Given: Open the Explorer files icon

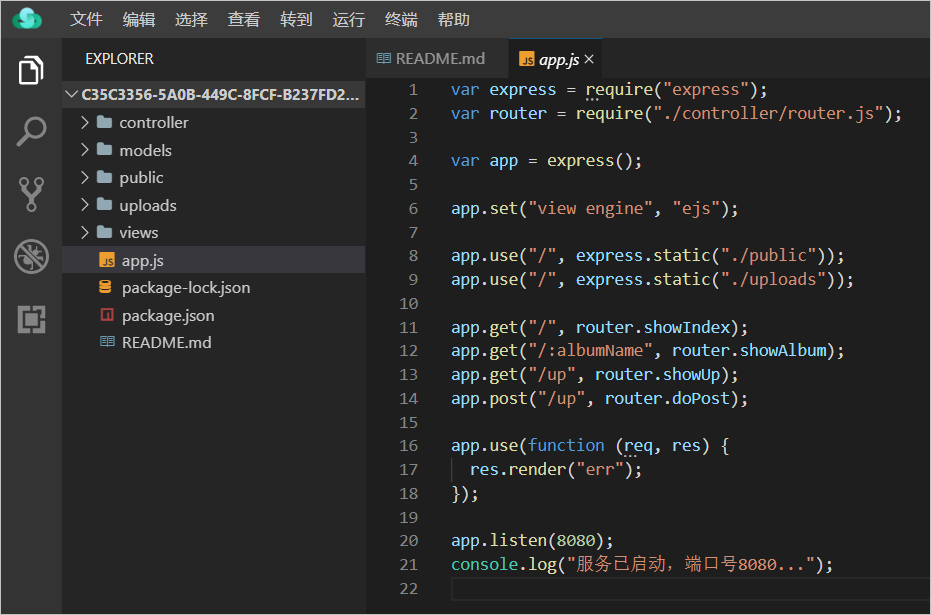Looking at the screenshot, I should [31, 71].
